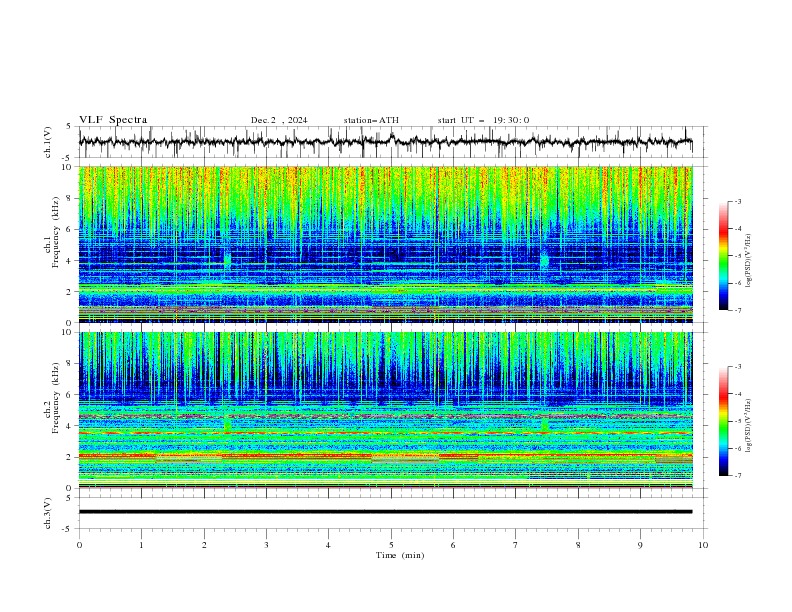Click the ch.2 'Frequency (kHz)' axis label
Image resolution: width=792 pixels, height=612 pixels.
pyautogui.click(x=56, y=398)
